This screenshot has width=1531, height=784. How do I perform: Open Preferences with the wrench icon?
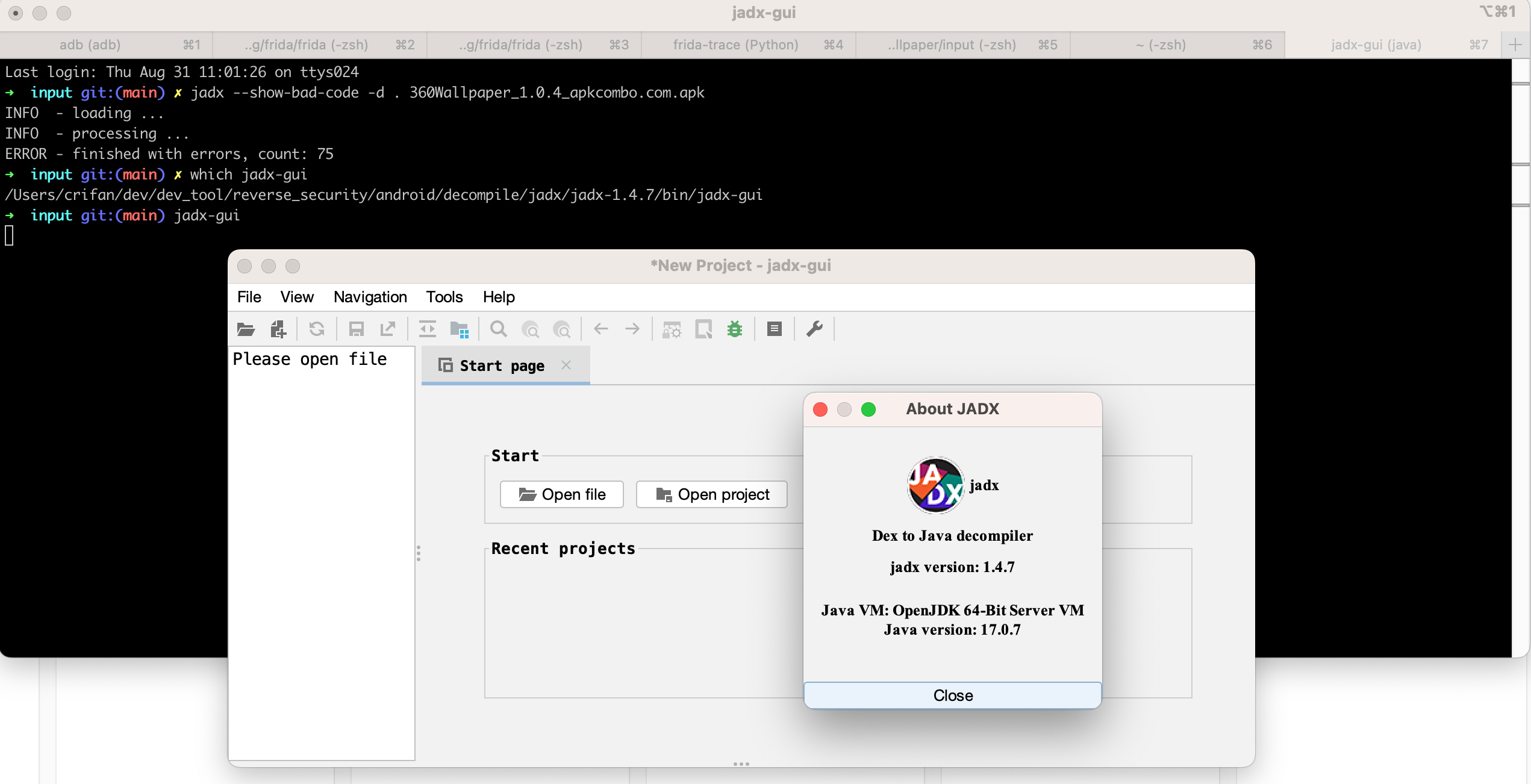tap(814, 329)
